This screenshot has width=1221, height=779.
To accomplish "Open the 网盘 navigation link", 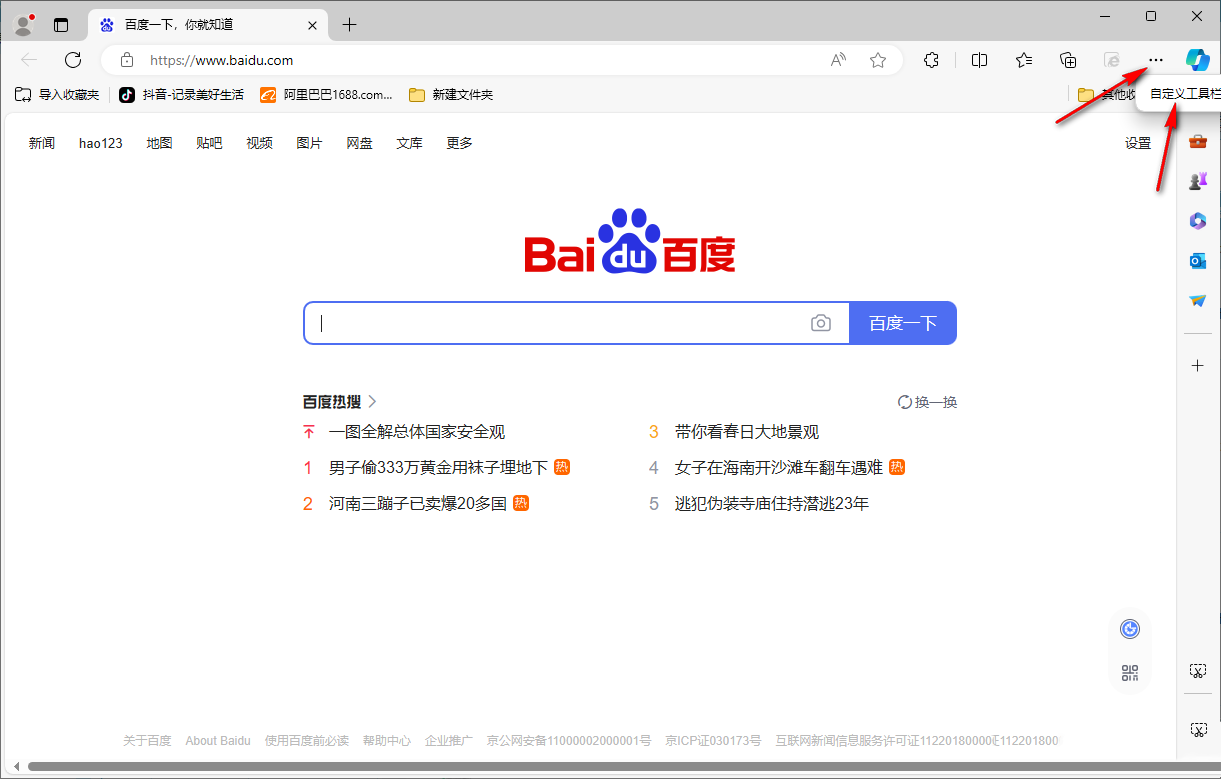I will 359,143.
